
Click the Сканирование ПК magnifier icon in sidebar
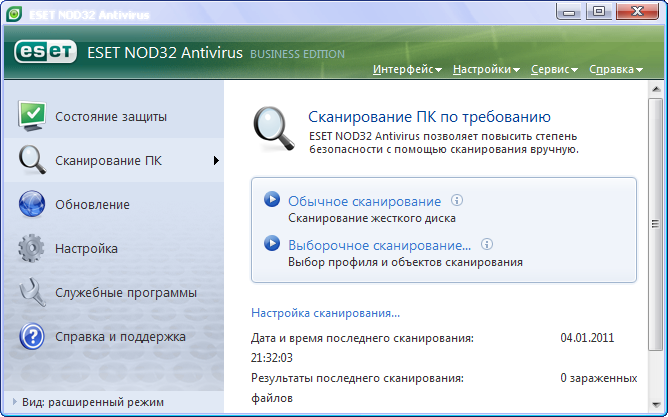32,160
